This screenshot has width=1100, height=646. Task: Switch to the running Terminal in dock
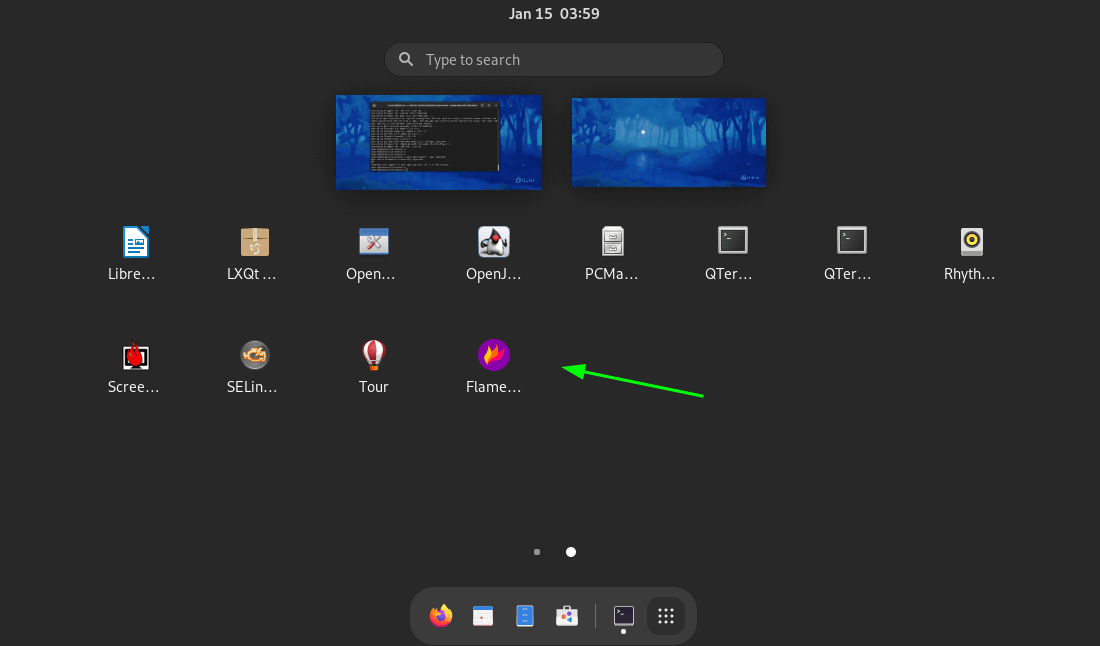click(x=624, y=616)
